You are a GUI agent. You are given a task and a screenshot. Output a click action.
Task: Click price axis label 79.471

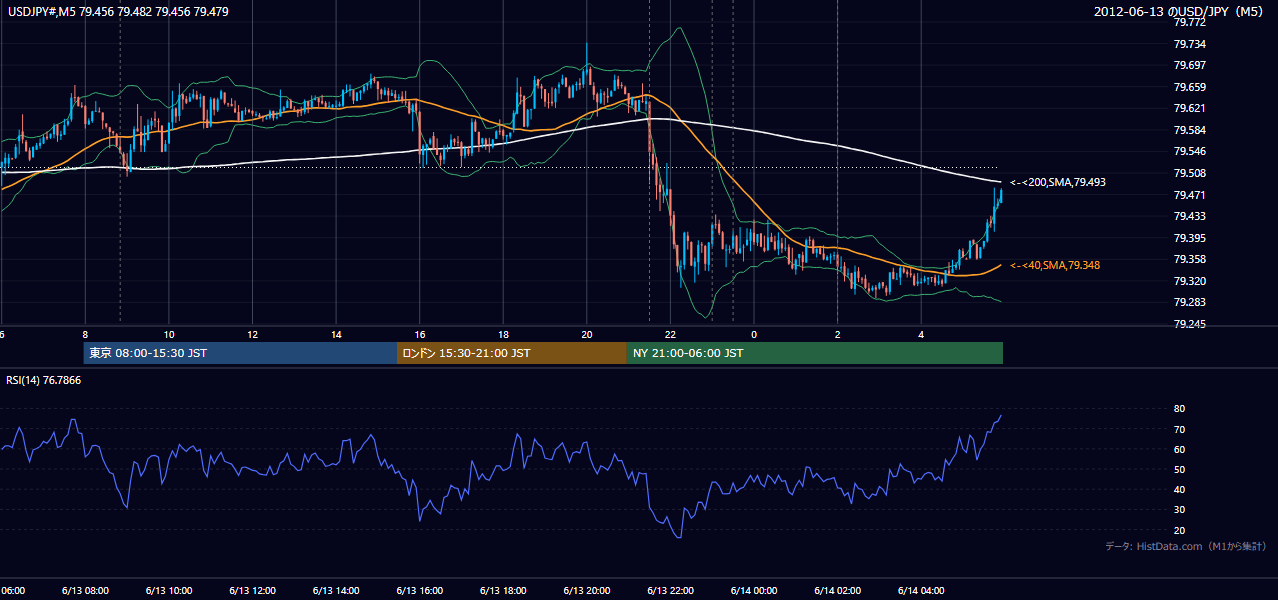click(x=1189, y=195)
